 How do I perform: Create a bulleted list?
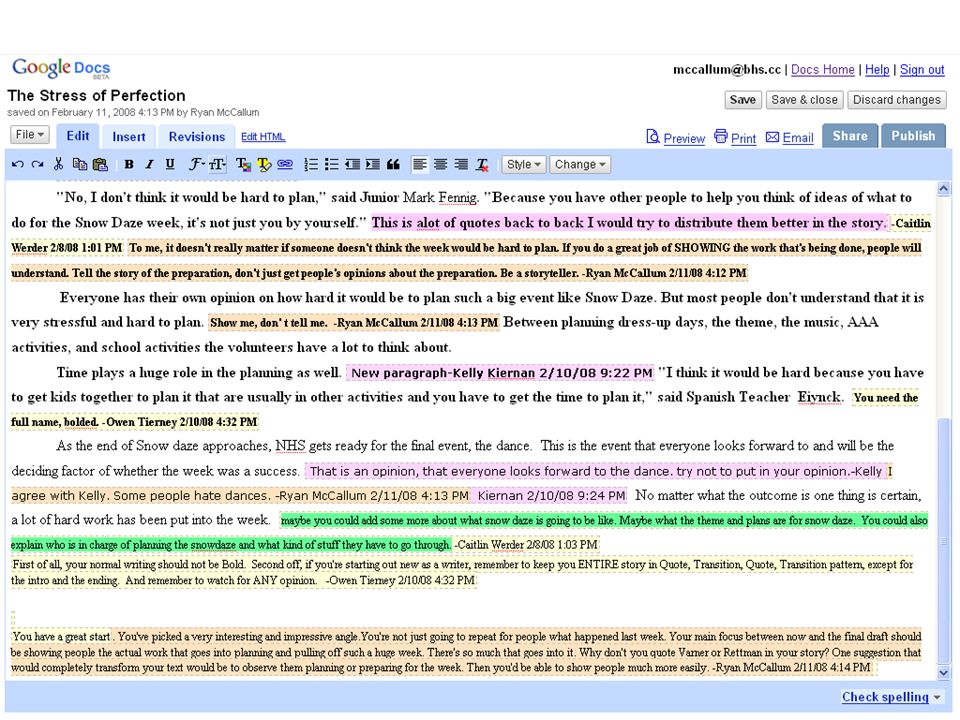coord(332,164)
